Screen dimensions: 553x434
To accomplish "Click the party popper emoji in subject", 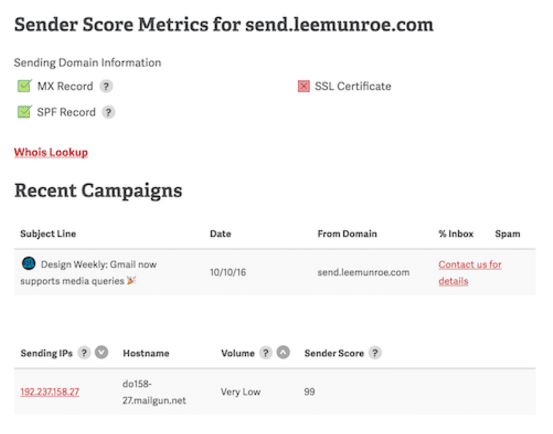I will (132, 280).
